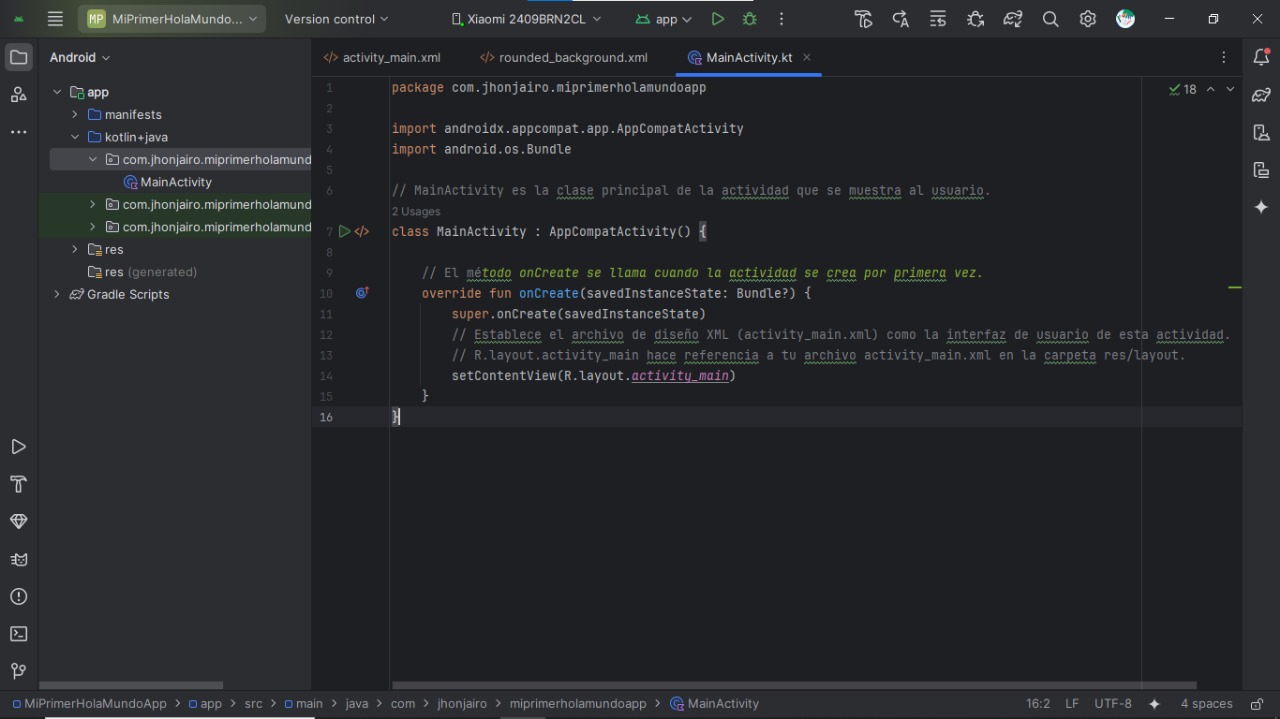
Task: Close the MainActivity.kt tab
Action: (x=807, y=58)
